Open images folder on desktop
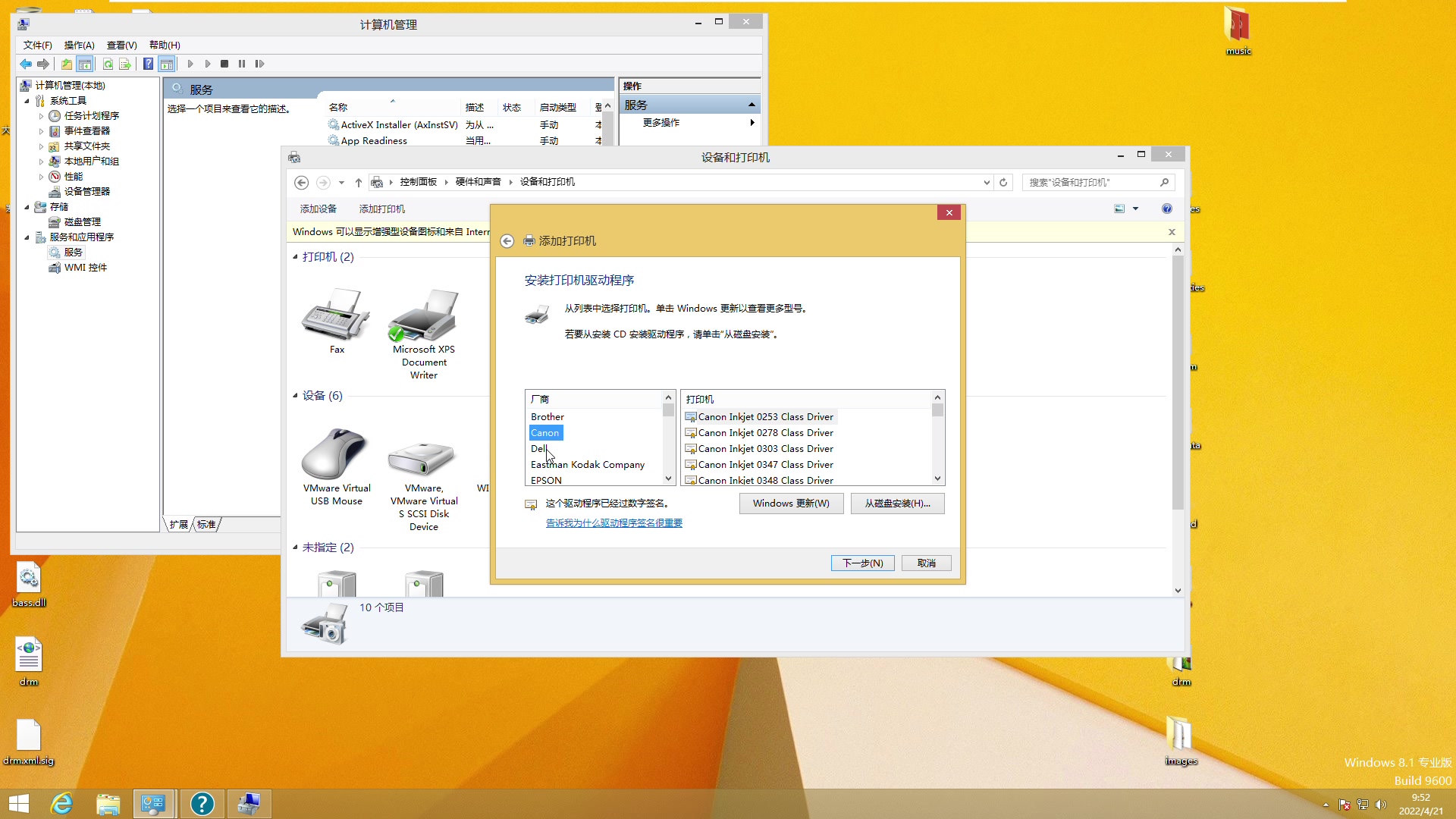The width and height of the screenshot is (1456, 819). click(x=1181, y=741)
